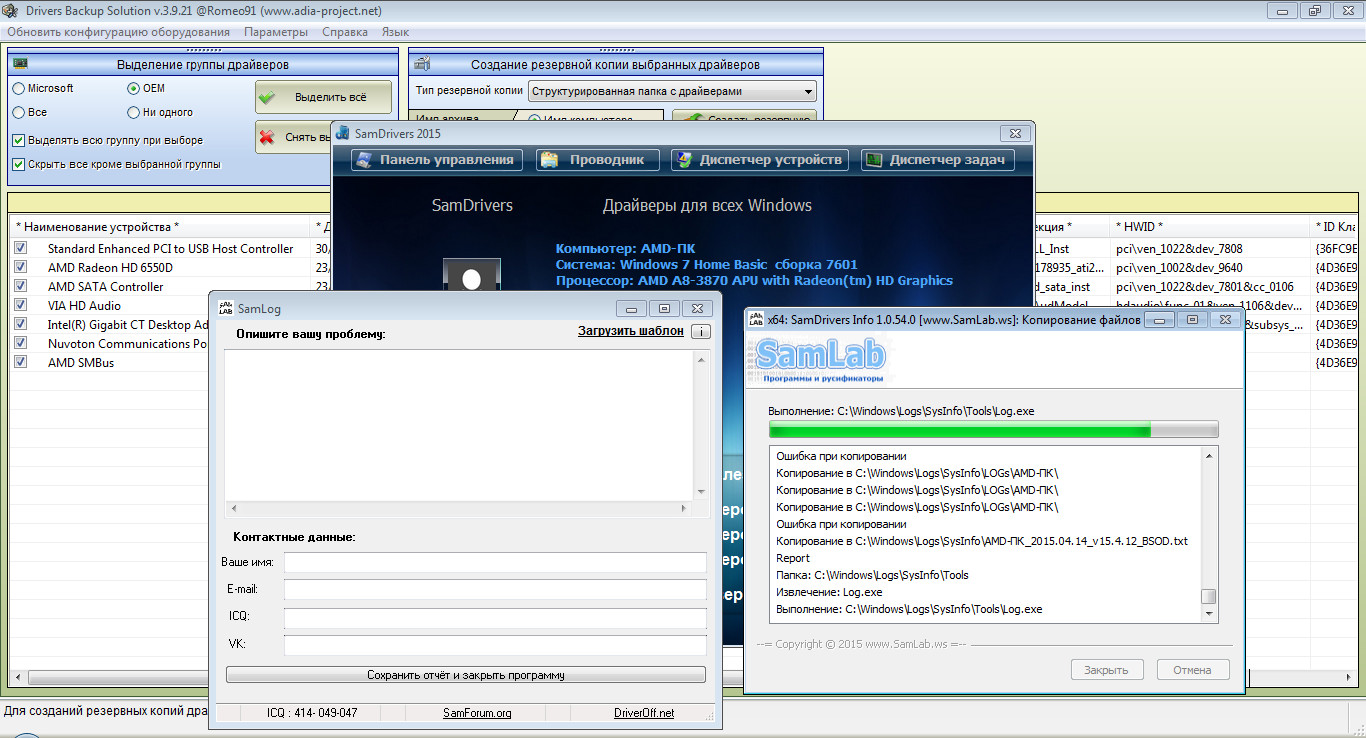Click SamLog text area horizontal scrollbar

click(x=459, y=508)
